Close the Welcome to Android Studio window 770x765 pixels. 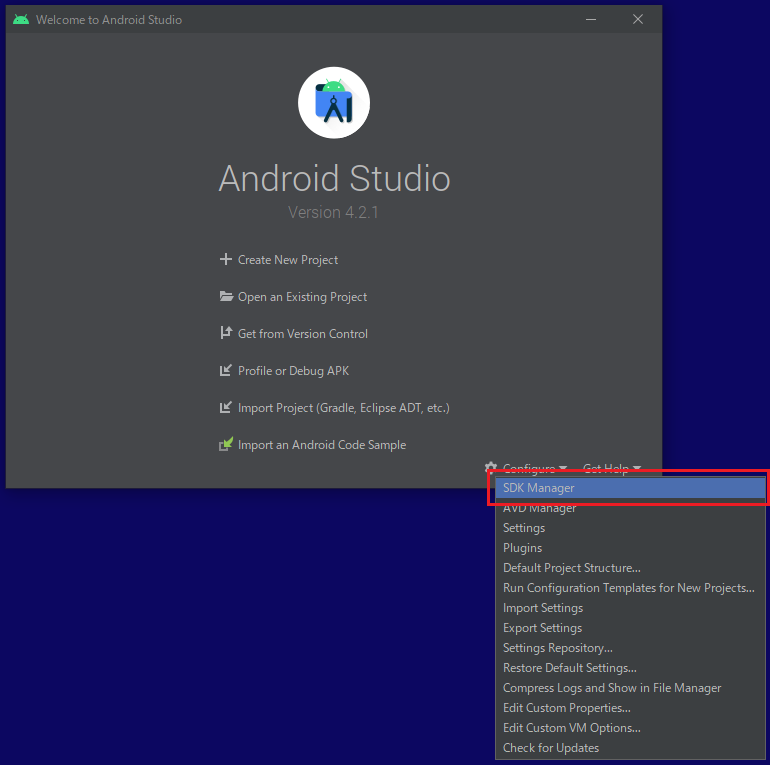point(638,19)
